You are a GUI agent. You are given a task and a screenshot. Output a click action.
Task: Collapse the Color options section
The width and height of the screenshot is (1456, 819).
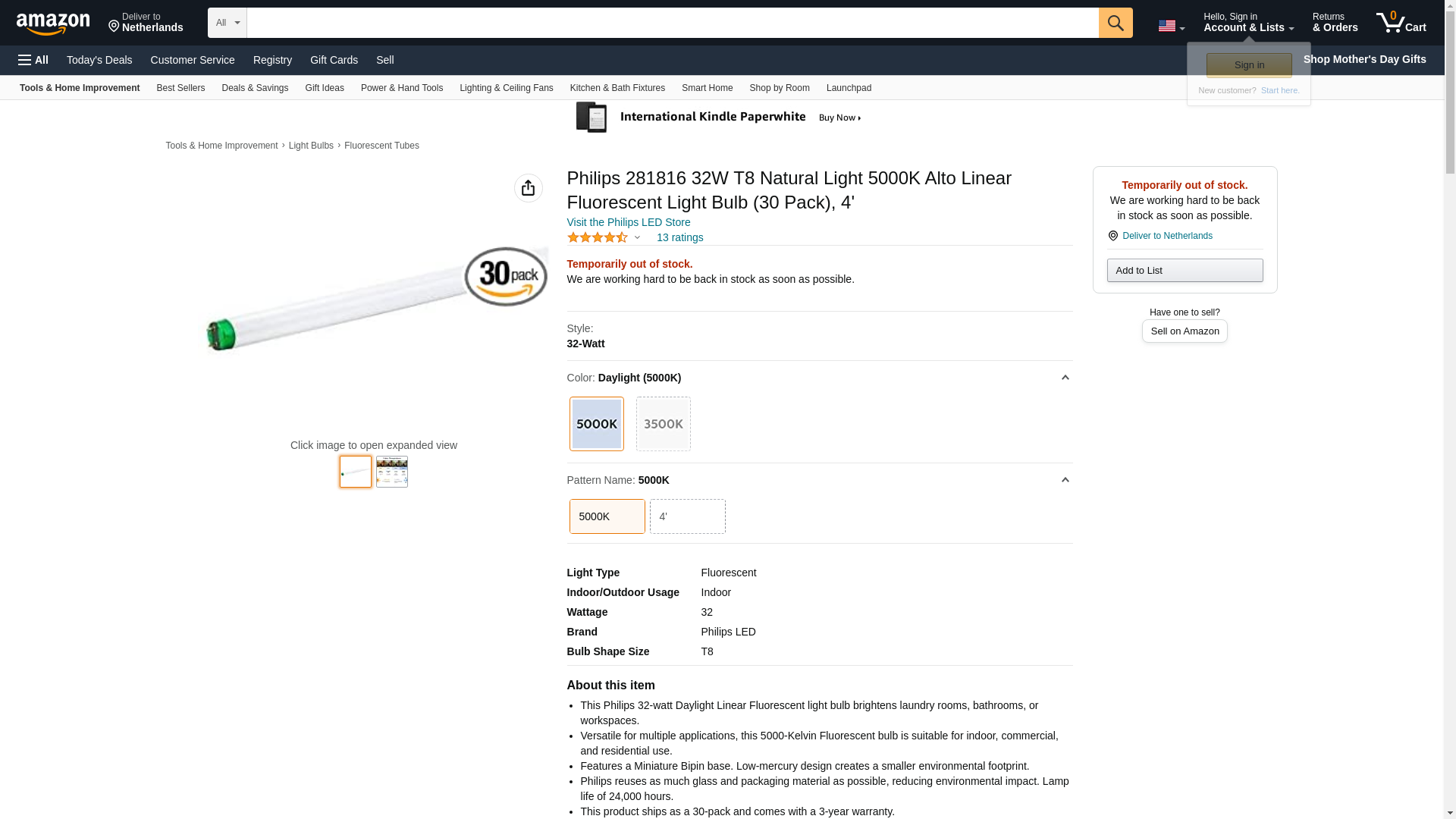click(x=1065, y=378)
